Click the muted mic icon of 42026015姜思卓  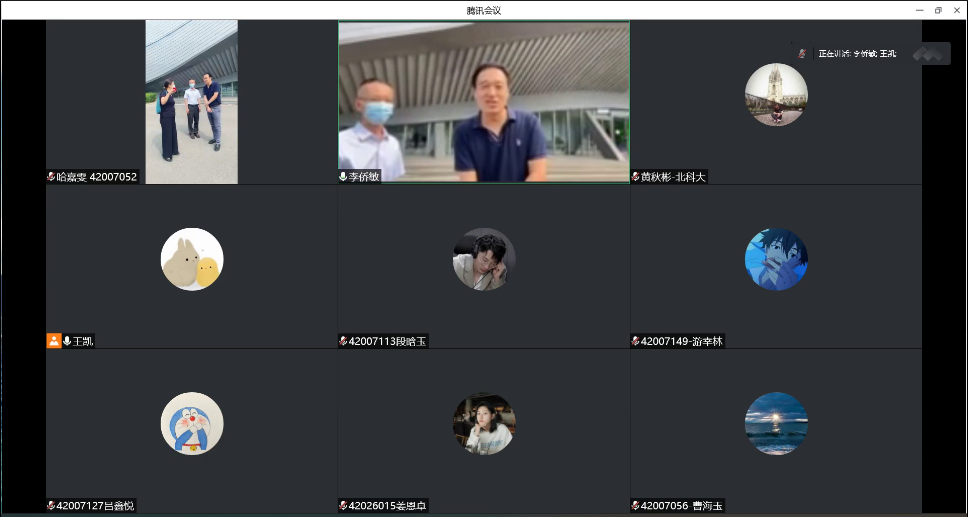[343, 506]
